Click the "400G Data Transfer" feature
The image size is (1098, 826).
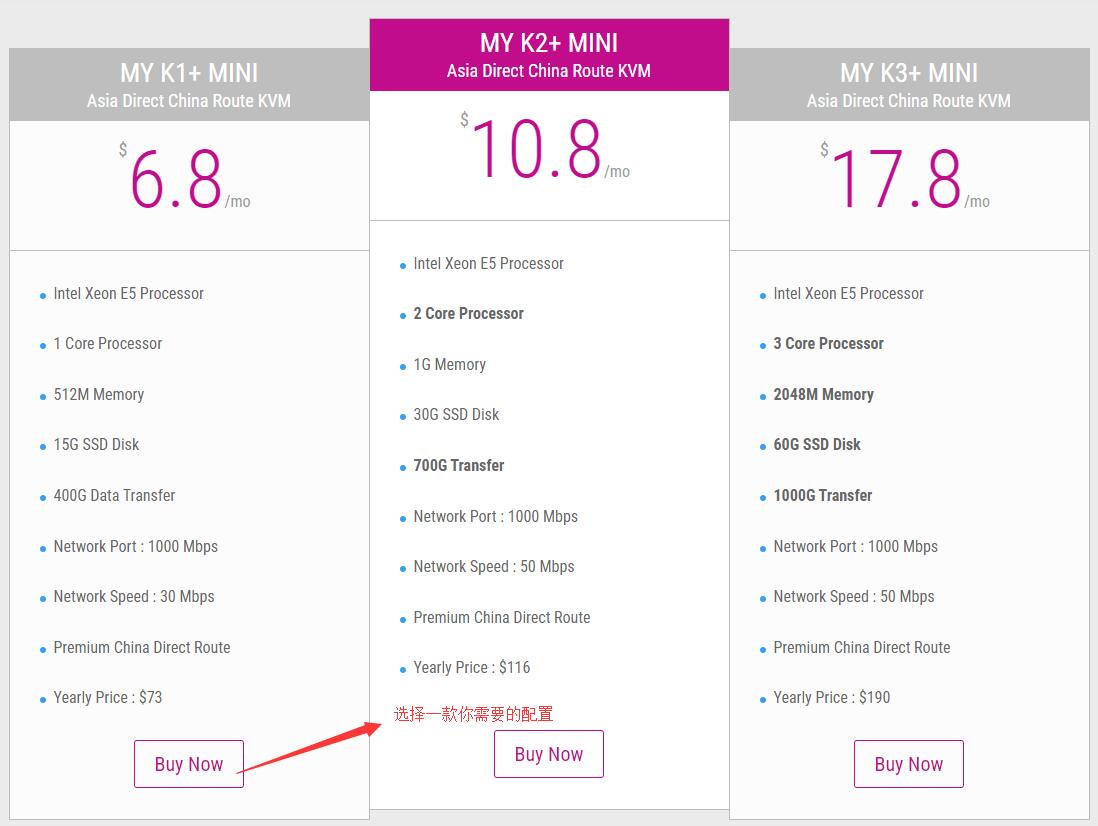(114, 495)
